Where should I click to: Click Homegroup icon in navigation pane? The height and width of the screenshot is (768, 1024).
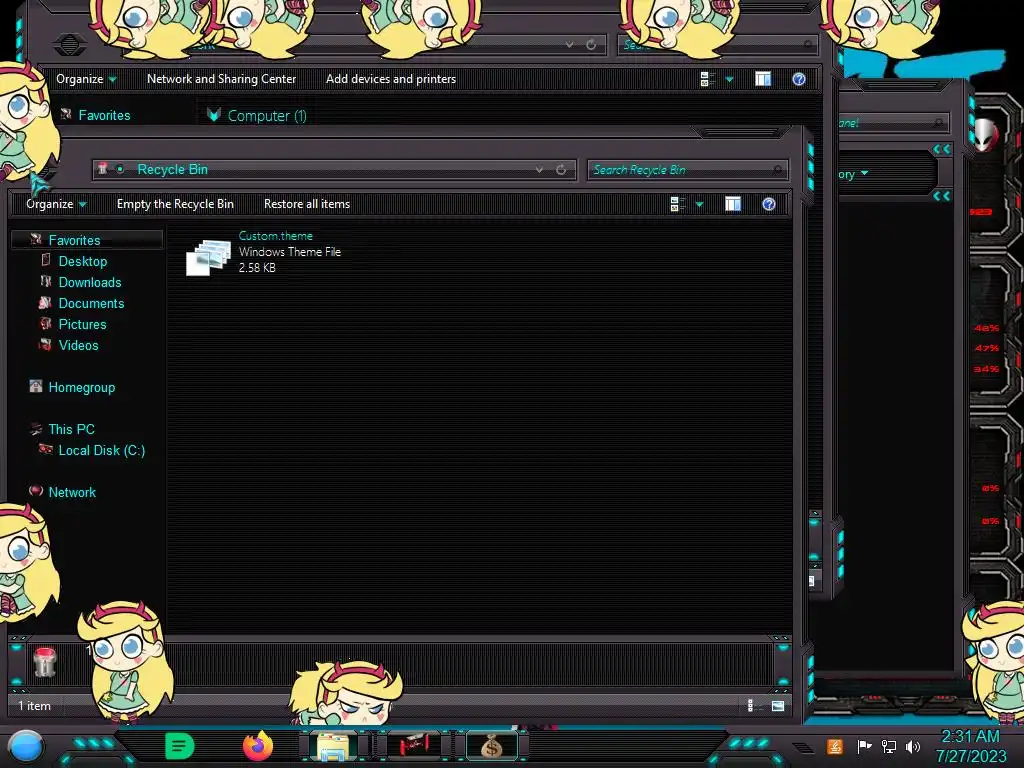coord(36,386)
